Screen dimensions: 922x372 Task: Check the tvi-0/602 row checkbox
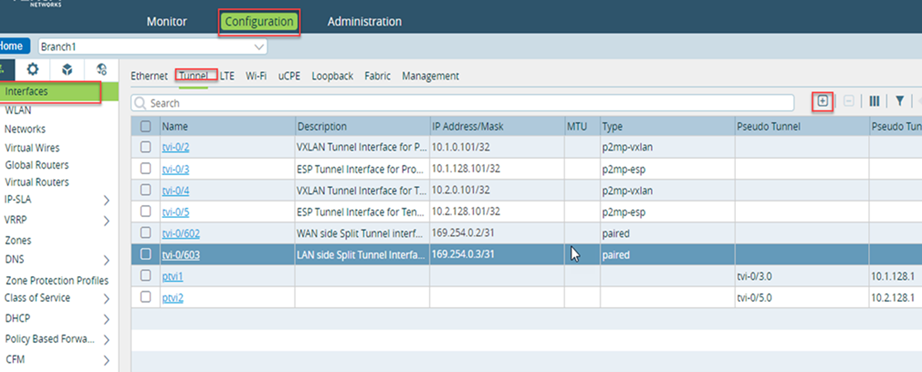click(x=146, y=233)
